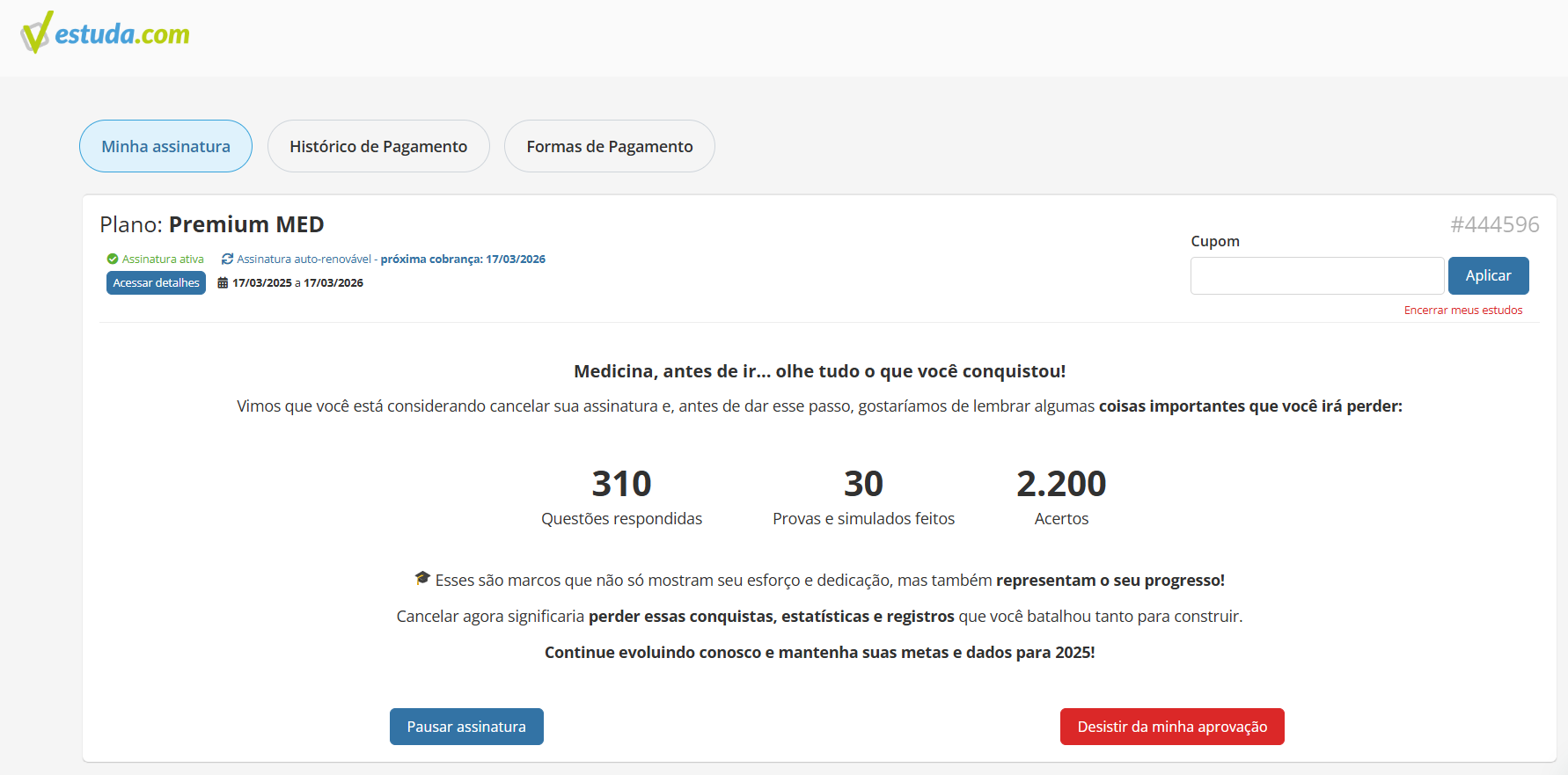Click the Plano: Premium MED heading
Screen dimensions: 1568x775
(x=212, y=224)
